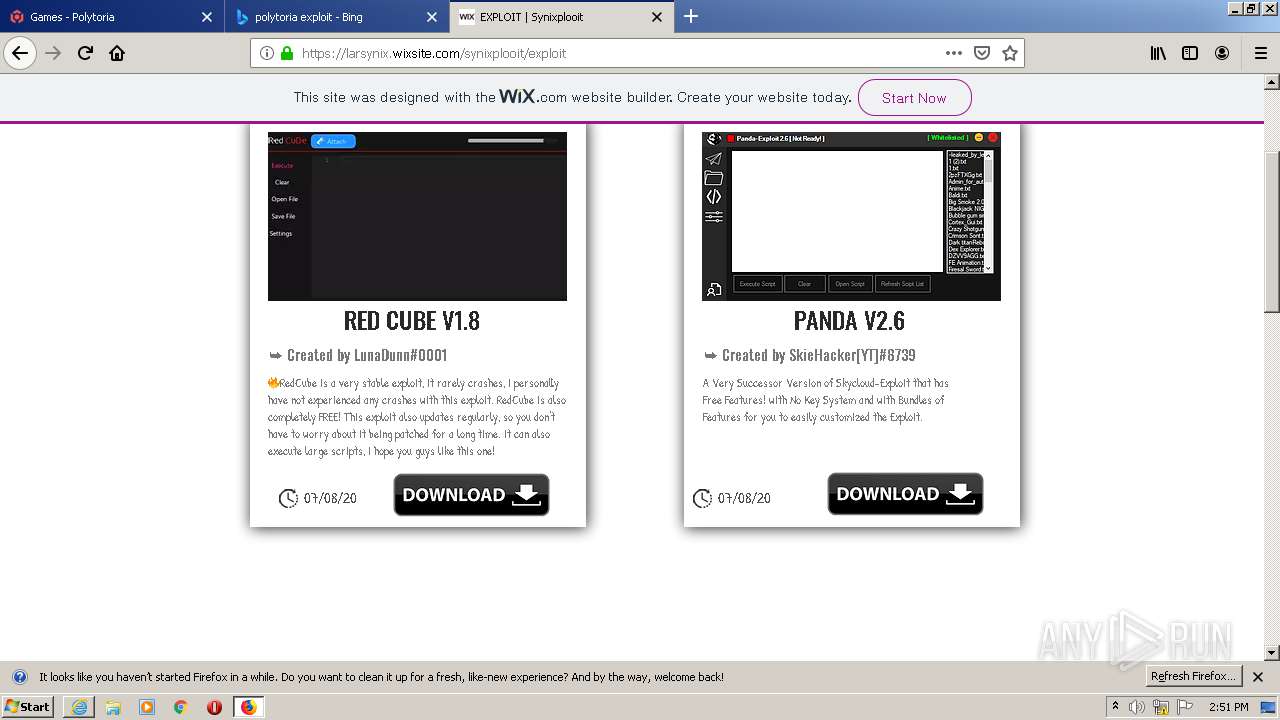Save page to Pocket
The height and width of the screenshot is (720, 1280).
[x=982, y=53]
